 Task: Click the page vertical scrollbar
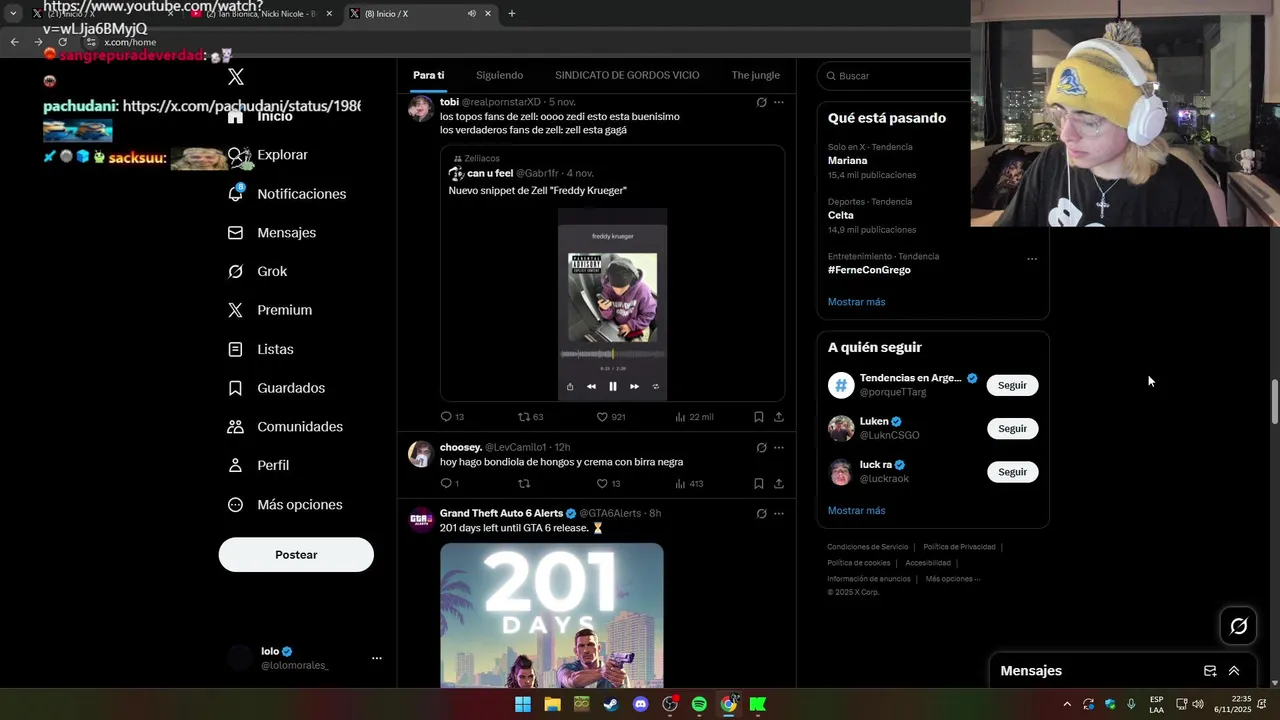(x=1274, y=402)
